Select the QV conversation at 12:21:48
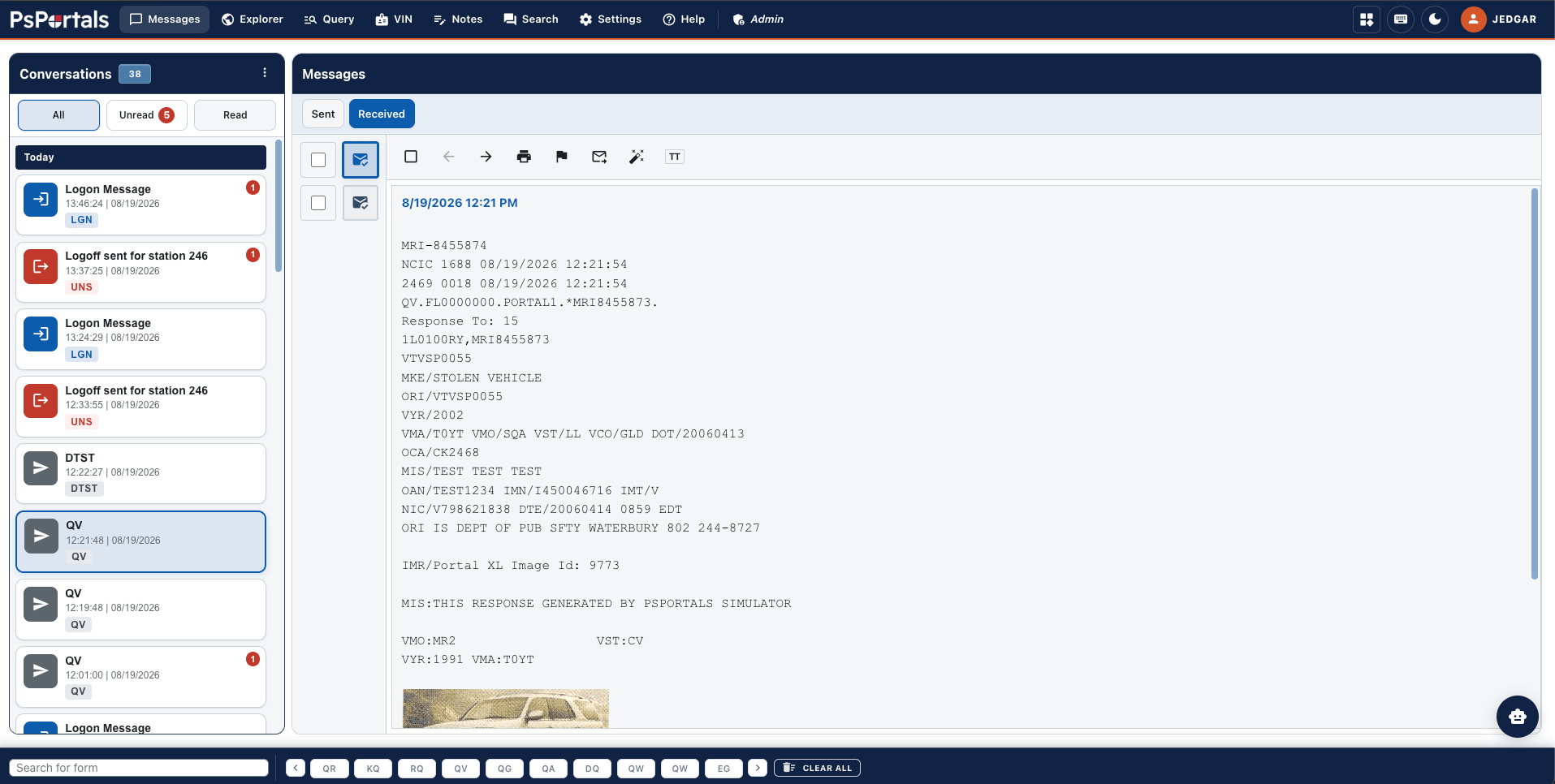The image size is (1555, 784). point(140,541)
